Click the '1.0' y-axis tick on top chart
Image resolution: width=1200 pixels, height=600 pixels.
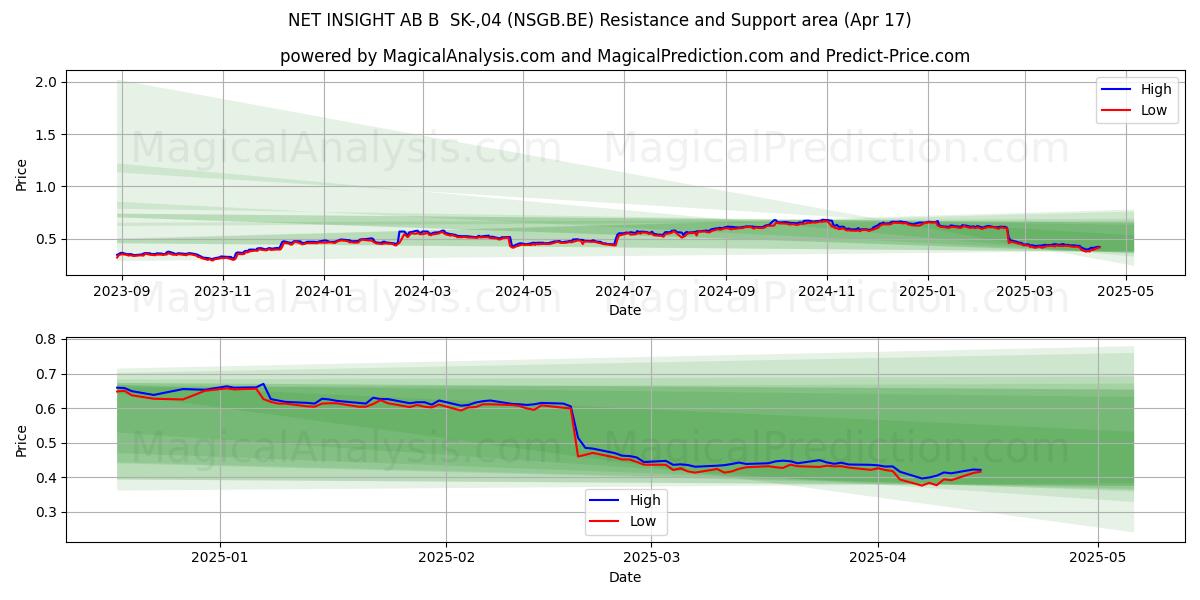(x=48, y=187)
